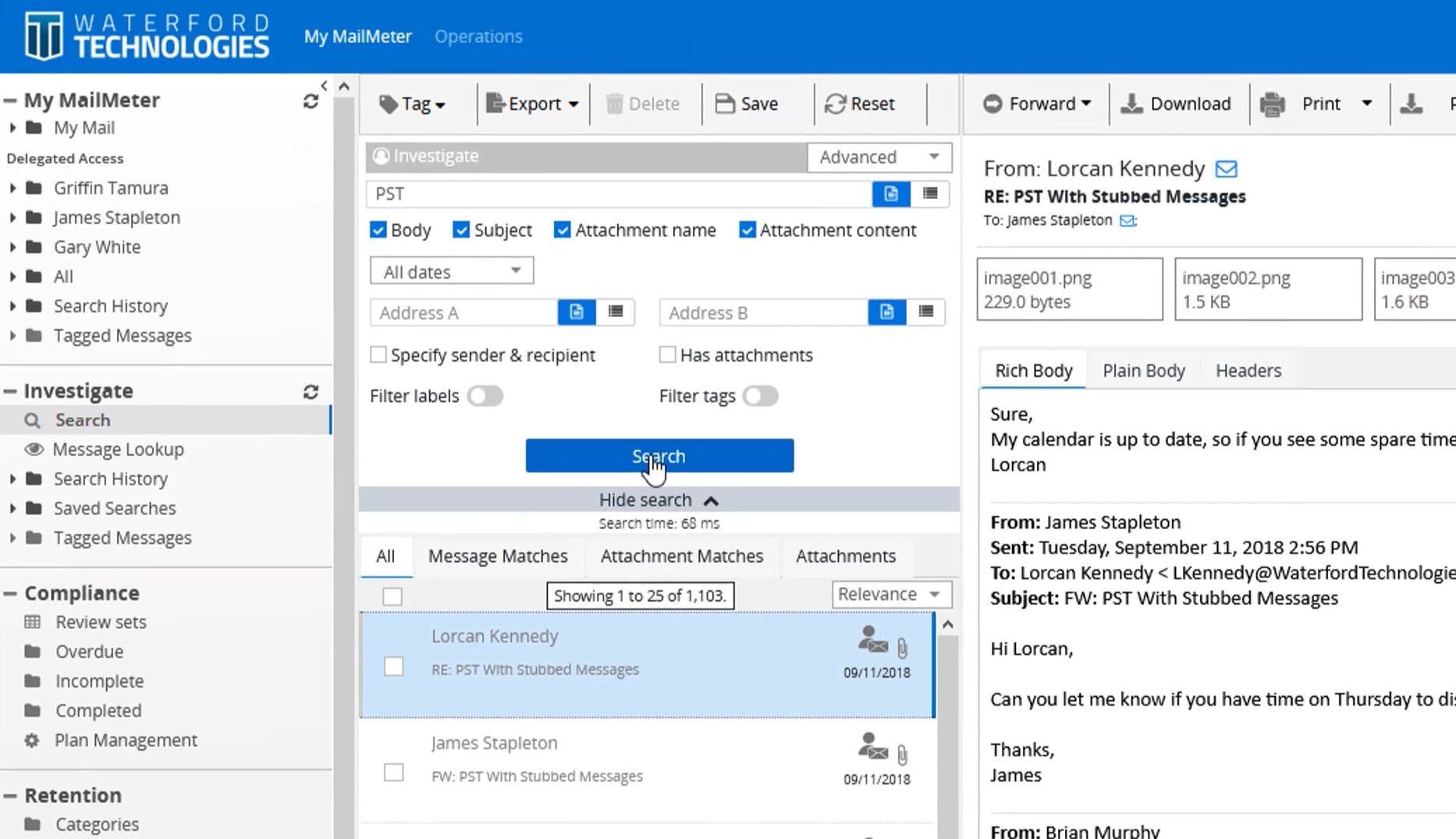Click attachment paperclip on Lorcan Kennedy result
1456x839 pixels.
(x=903, y=647)
